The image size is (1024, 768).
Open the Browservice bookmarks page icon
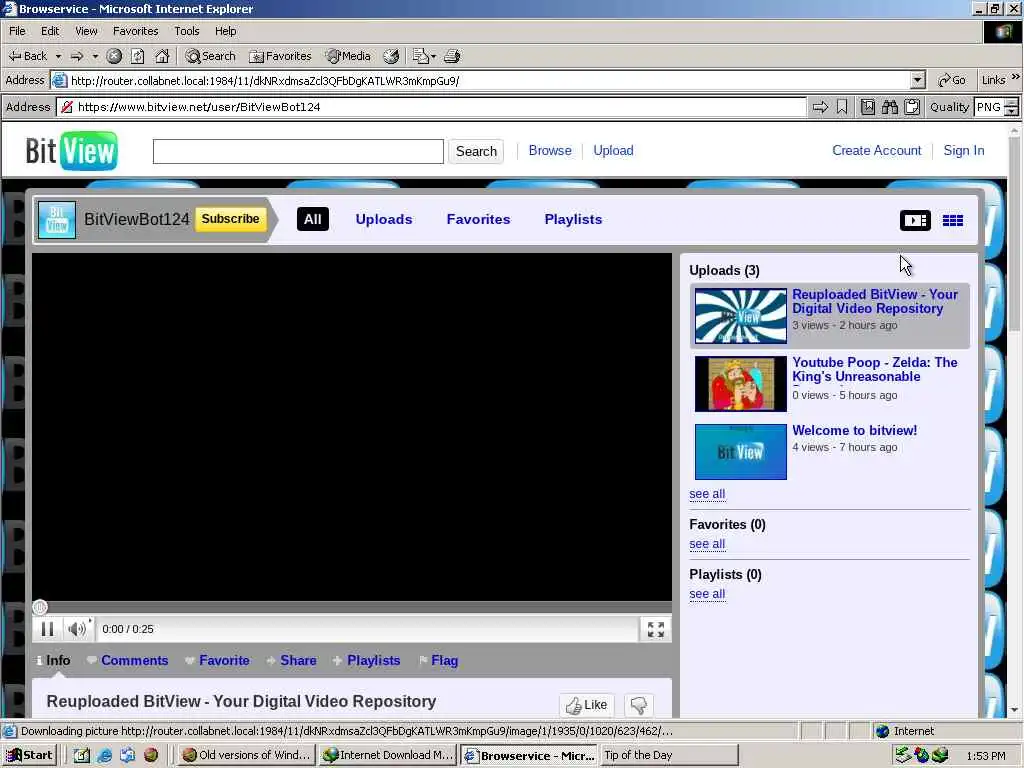(868, 107)
